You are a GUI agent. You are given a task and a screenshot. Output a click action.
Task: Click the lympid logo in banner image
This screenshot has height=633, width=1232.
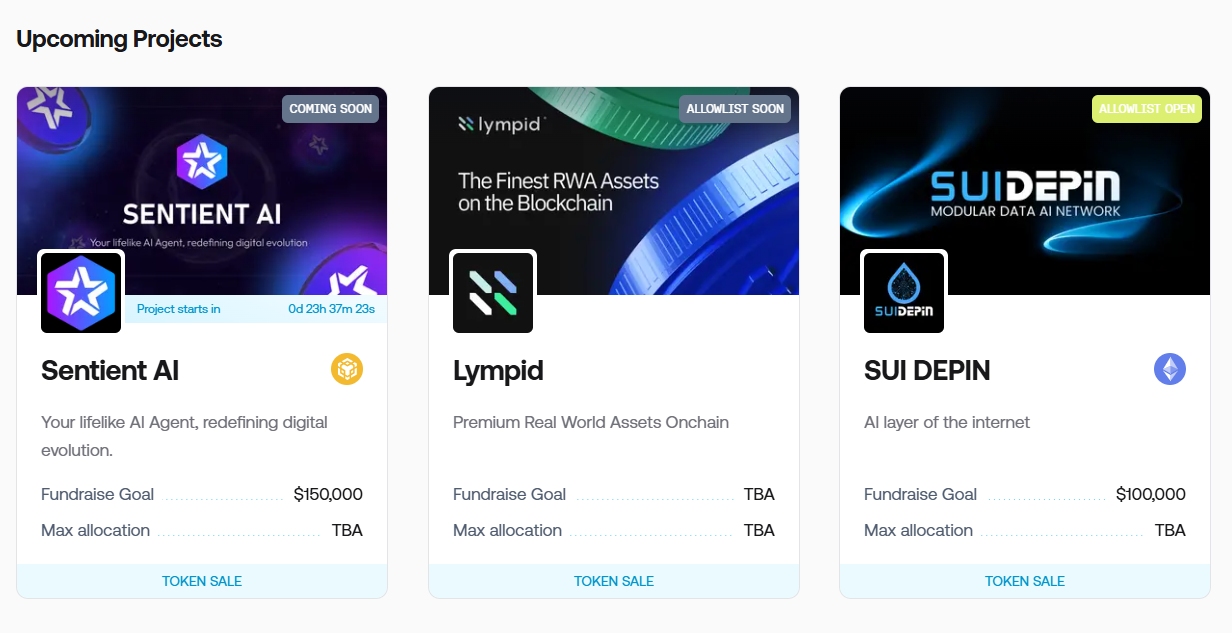[501, 124]
